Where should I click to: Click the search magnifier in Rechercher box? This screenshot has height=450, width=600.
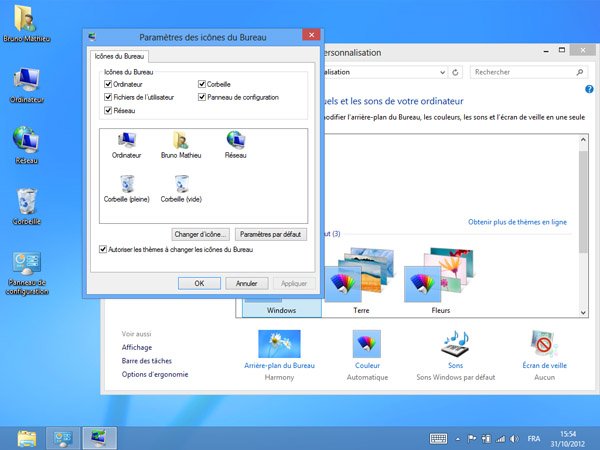point(580,72)
